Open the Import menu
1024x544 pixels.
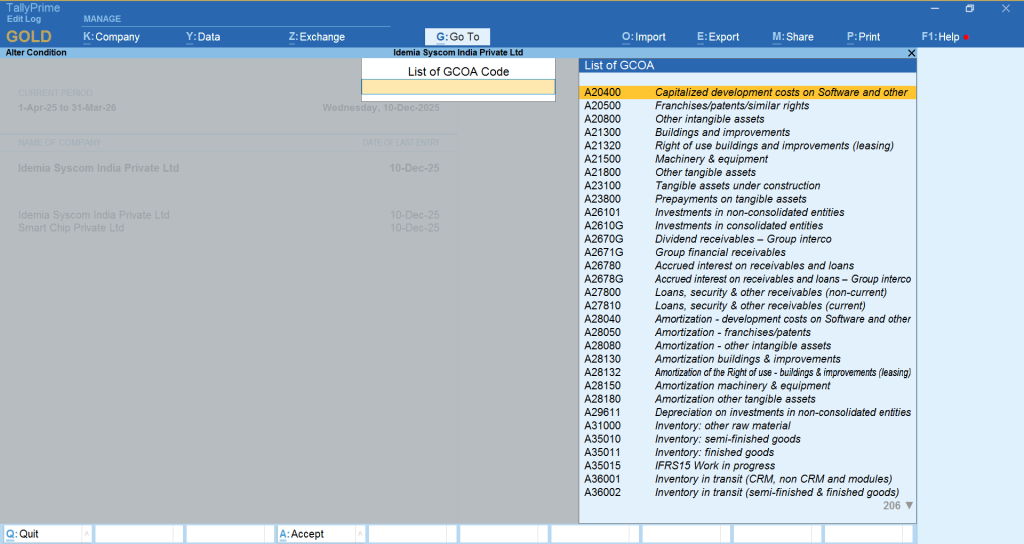point(644,37)
